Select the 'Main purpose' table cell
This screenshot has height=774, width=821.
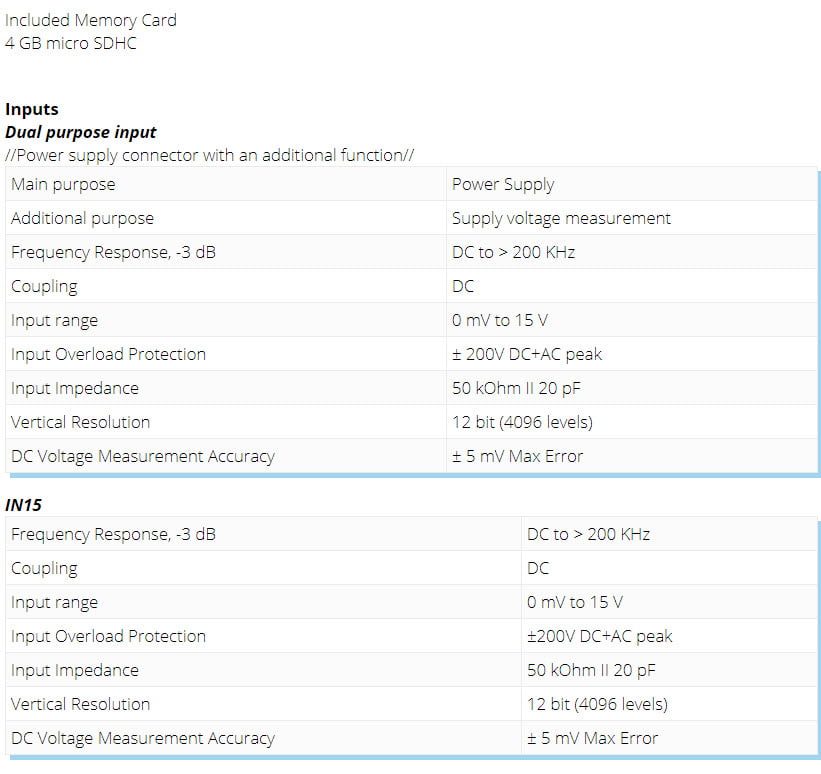tap(226, 184)
